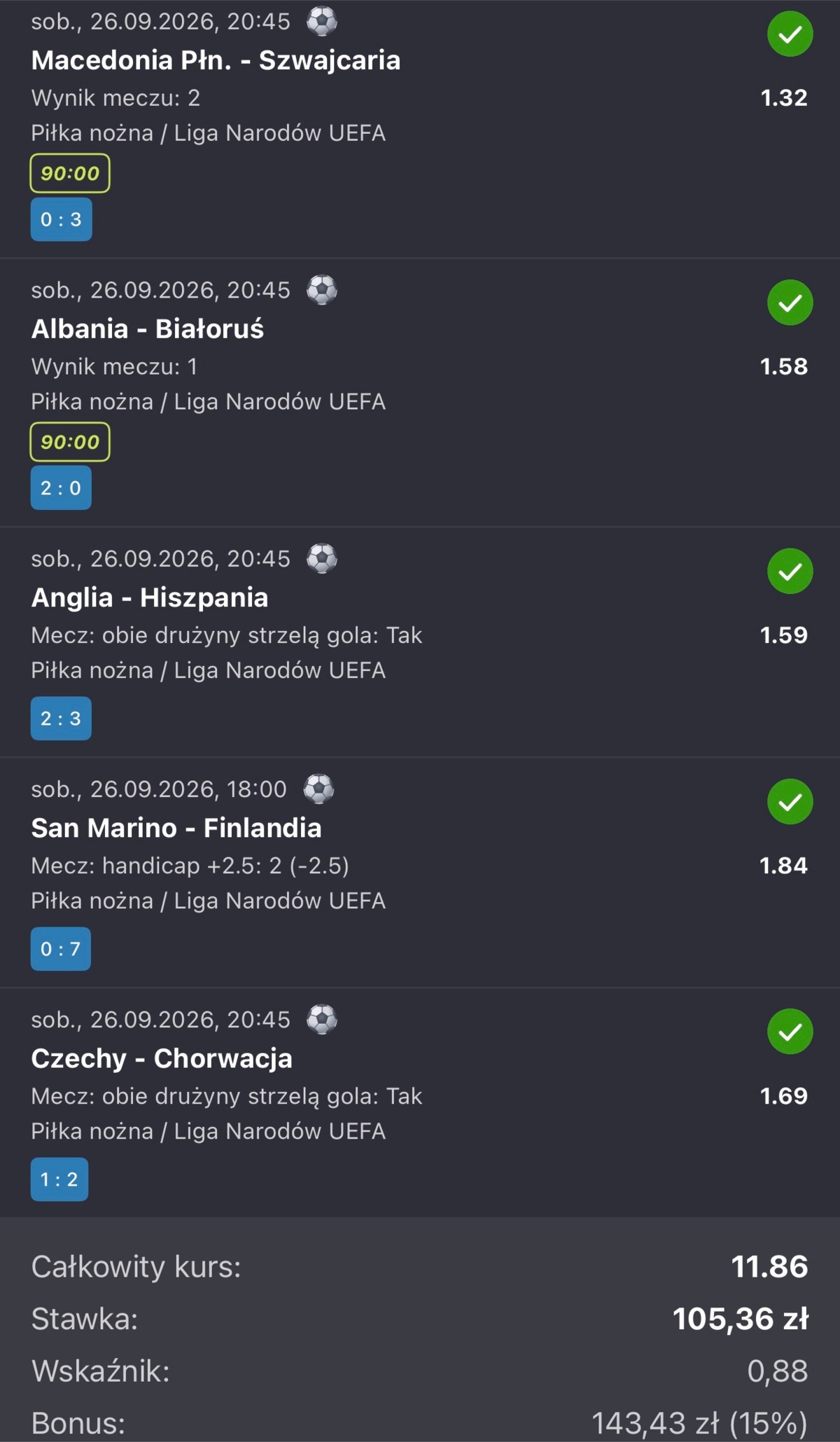This screenshot has height=1442, width=840.
Task: Tap green checkmark for Anglia - Hiszpania
Action: (x=790, y=571)
